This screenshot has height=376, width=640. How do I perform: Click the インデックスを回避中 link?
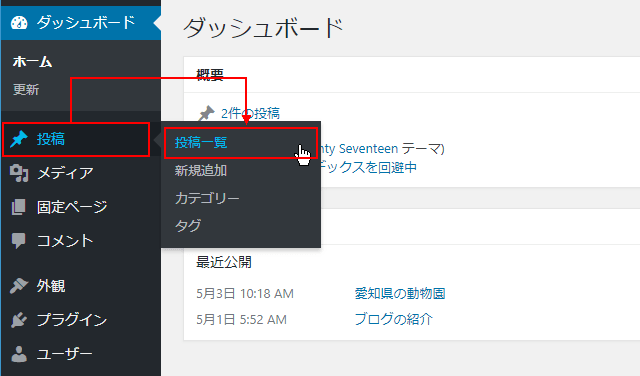[x=367, y=167]
